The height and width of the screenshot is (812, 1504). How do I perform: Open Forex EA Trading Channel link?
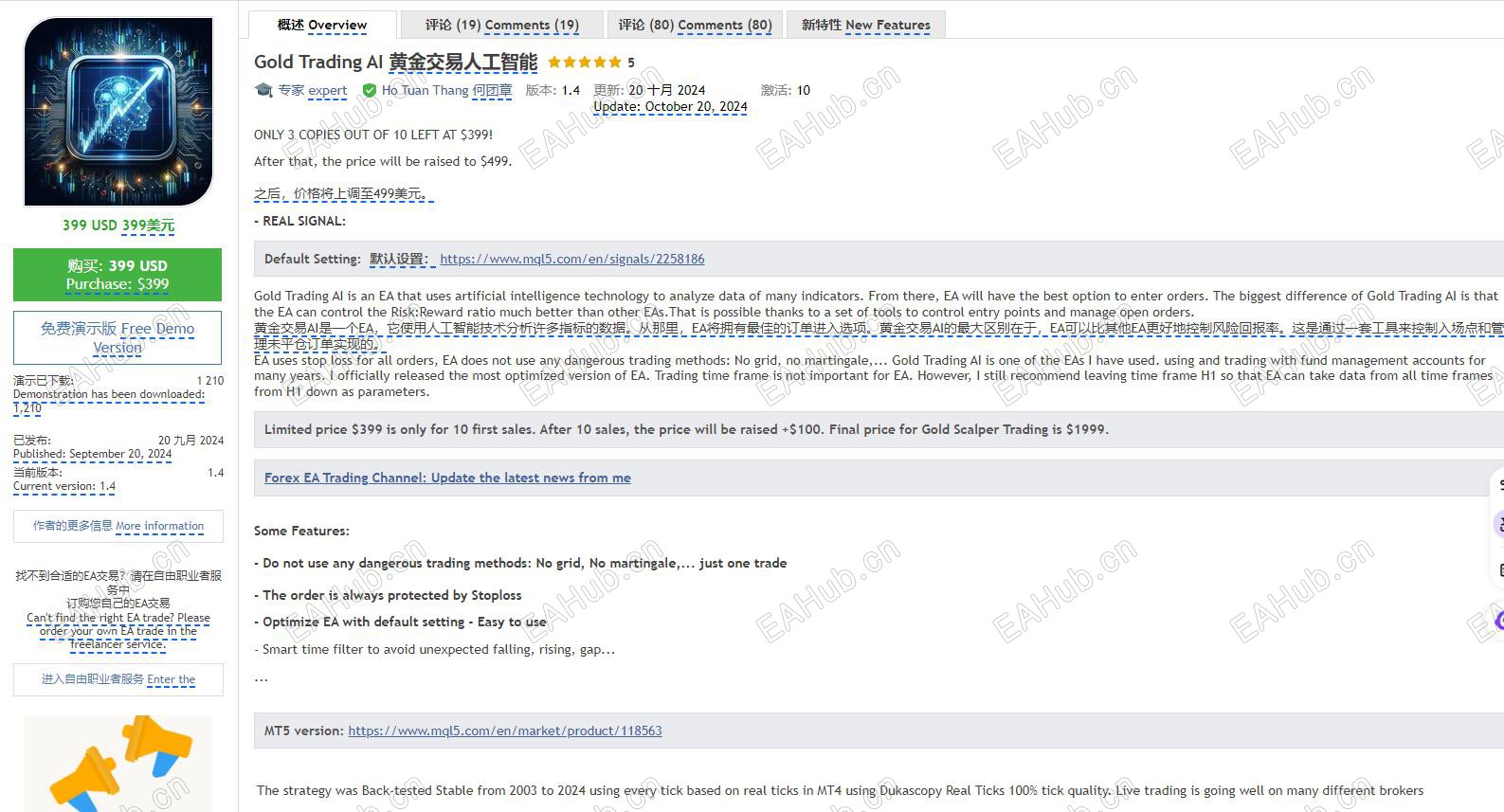[x=447, y=478]
